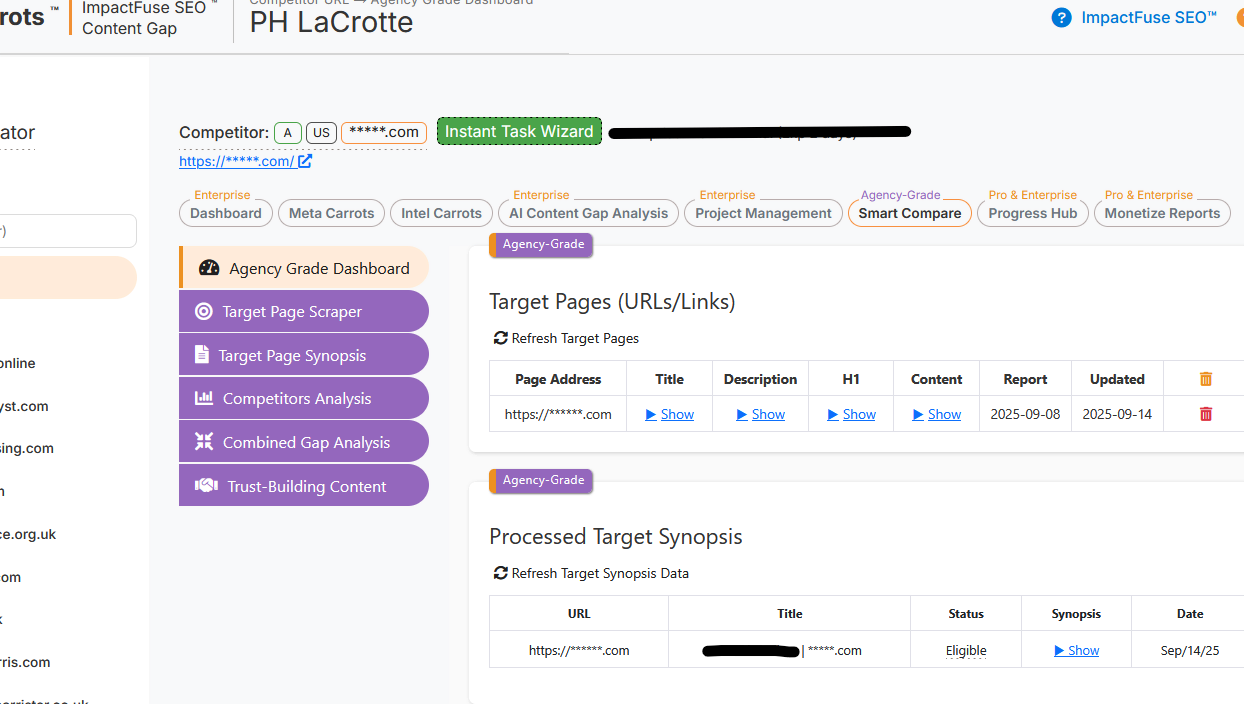This screenshot has height=704, width=1244.
Task: Click the https://******.com URL in the Synopsis table
Action: 579,650
